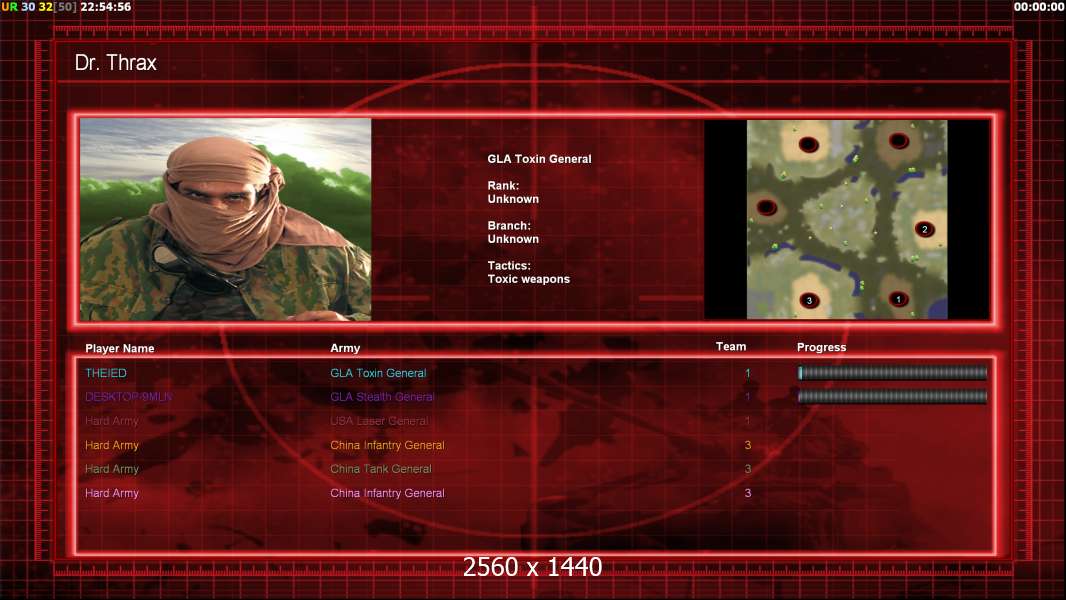Click the 'Team' column header
The height and width of the screenshot is (600, 1066).
point(731,347)
